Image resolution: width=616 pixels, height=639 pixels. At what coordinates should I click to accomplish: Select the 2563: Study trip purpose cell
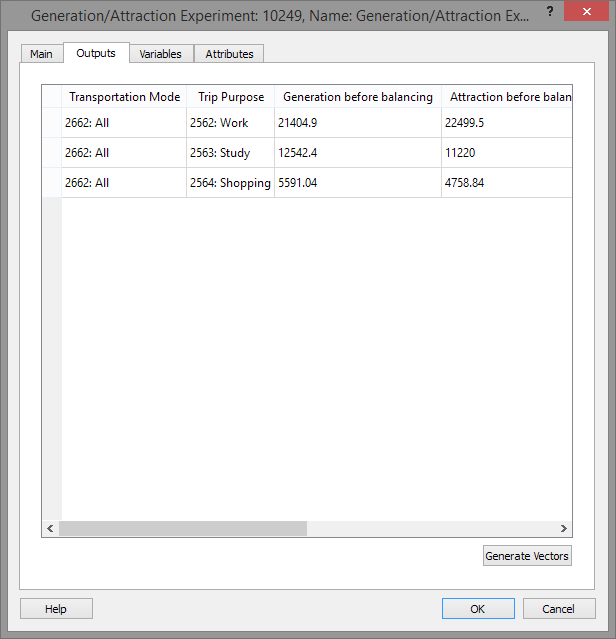[230, 153]
